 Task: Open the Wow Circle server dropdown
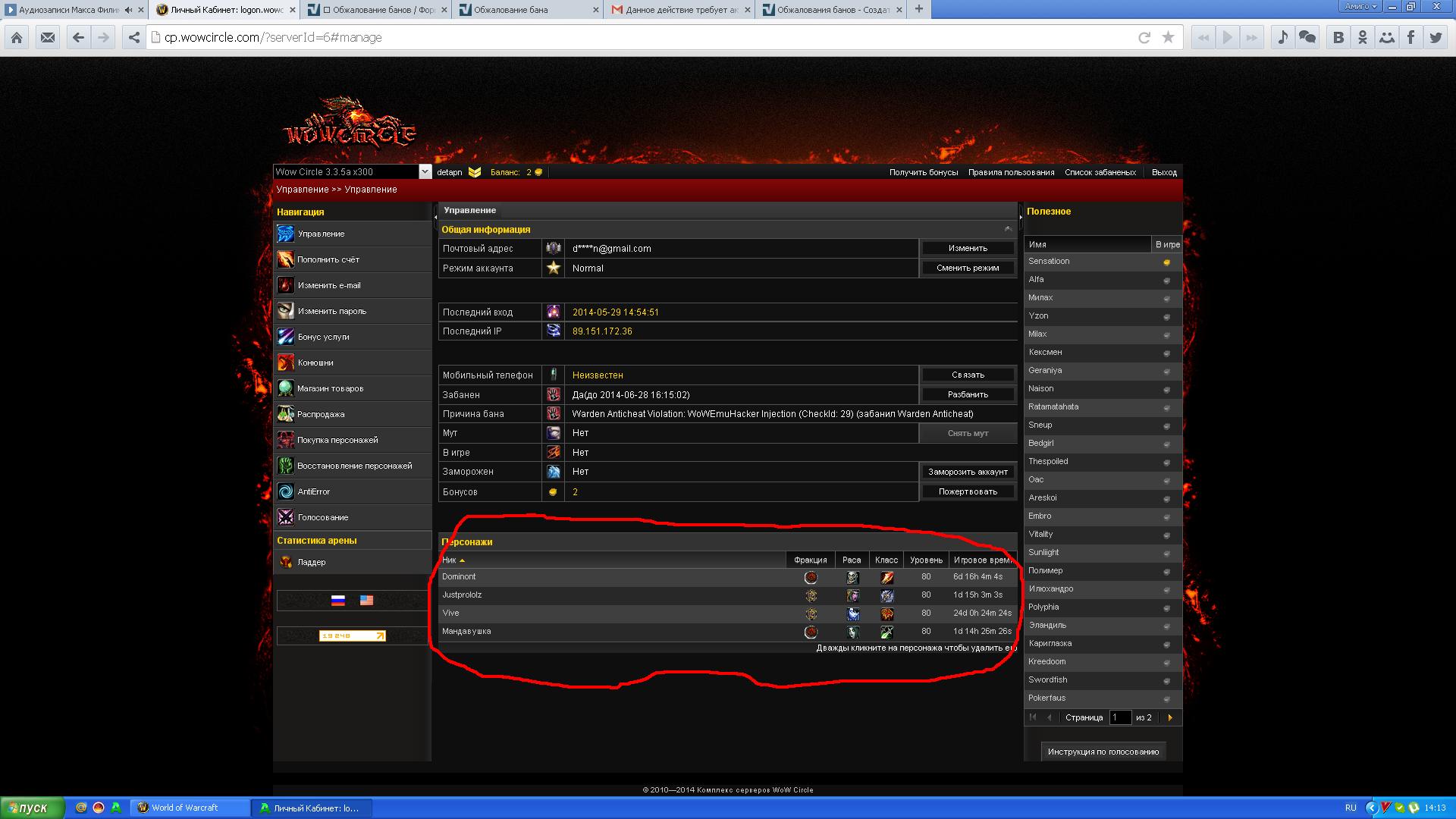425,172
